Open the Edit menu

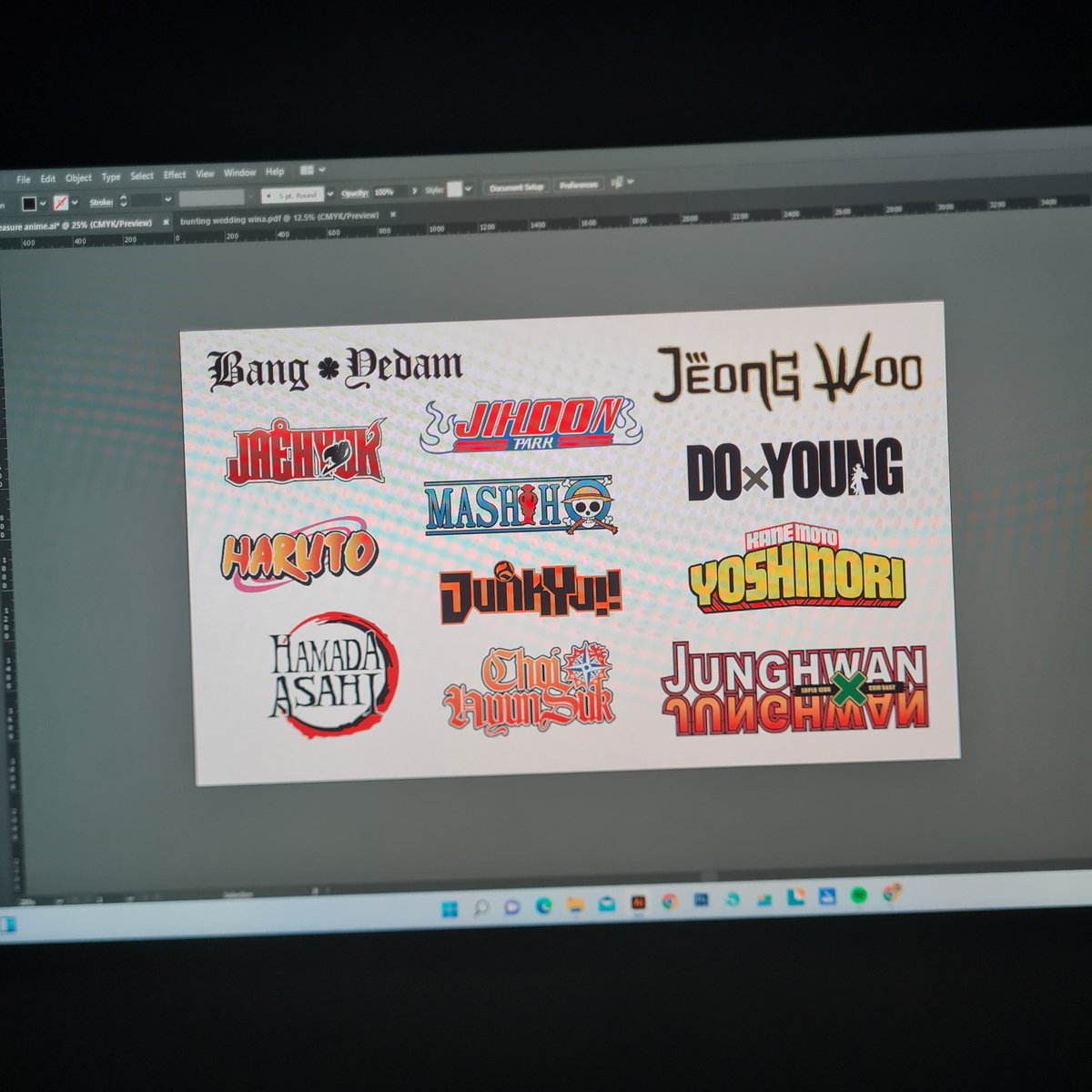48,178
